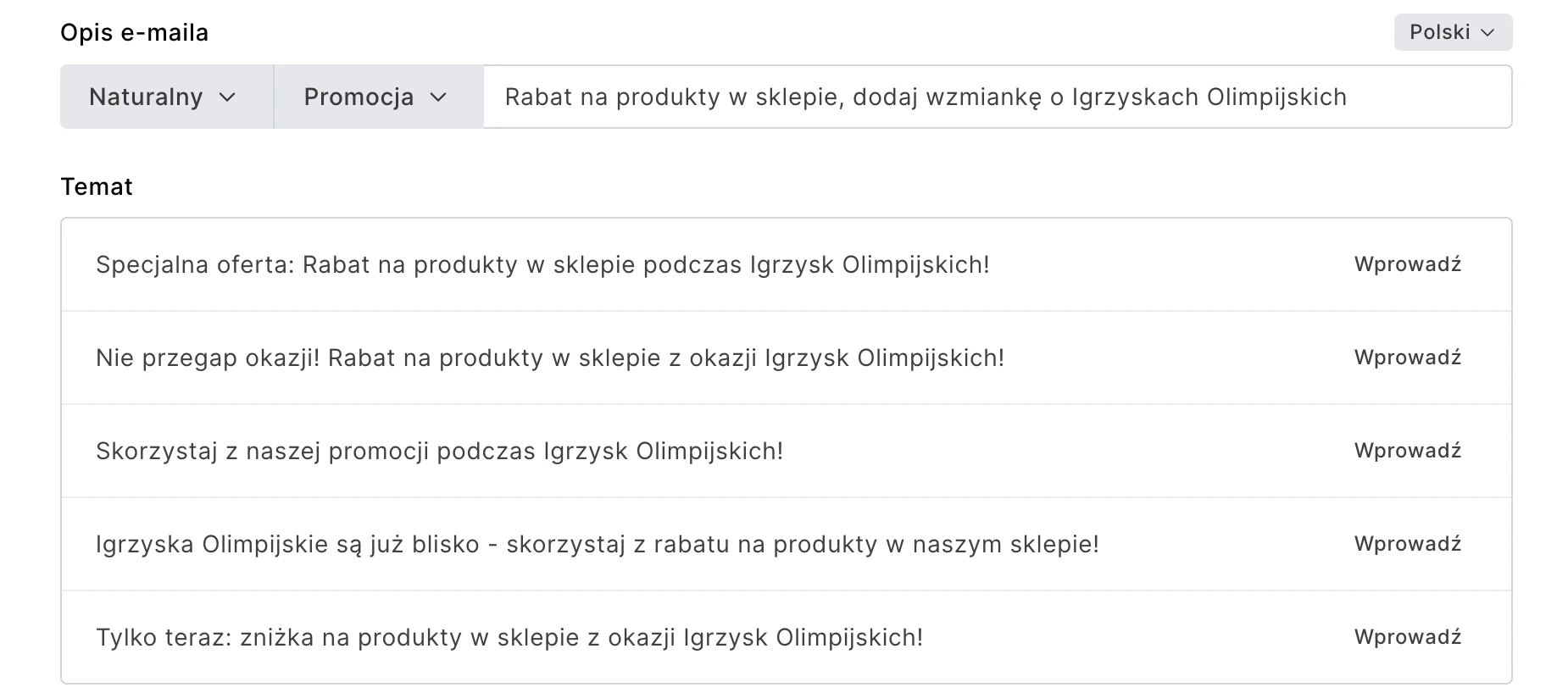Insert the "Skorzystaj z naszej promocji" subject via Wprowadź
This screenshot has height=693, width=1568.
pos(1407,451)
